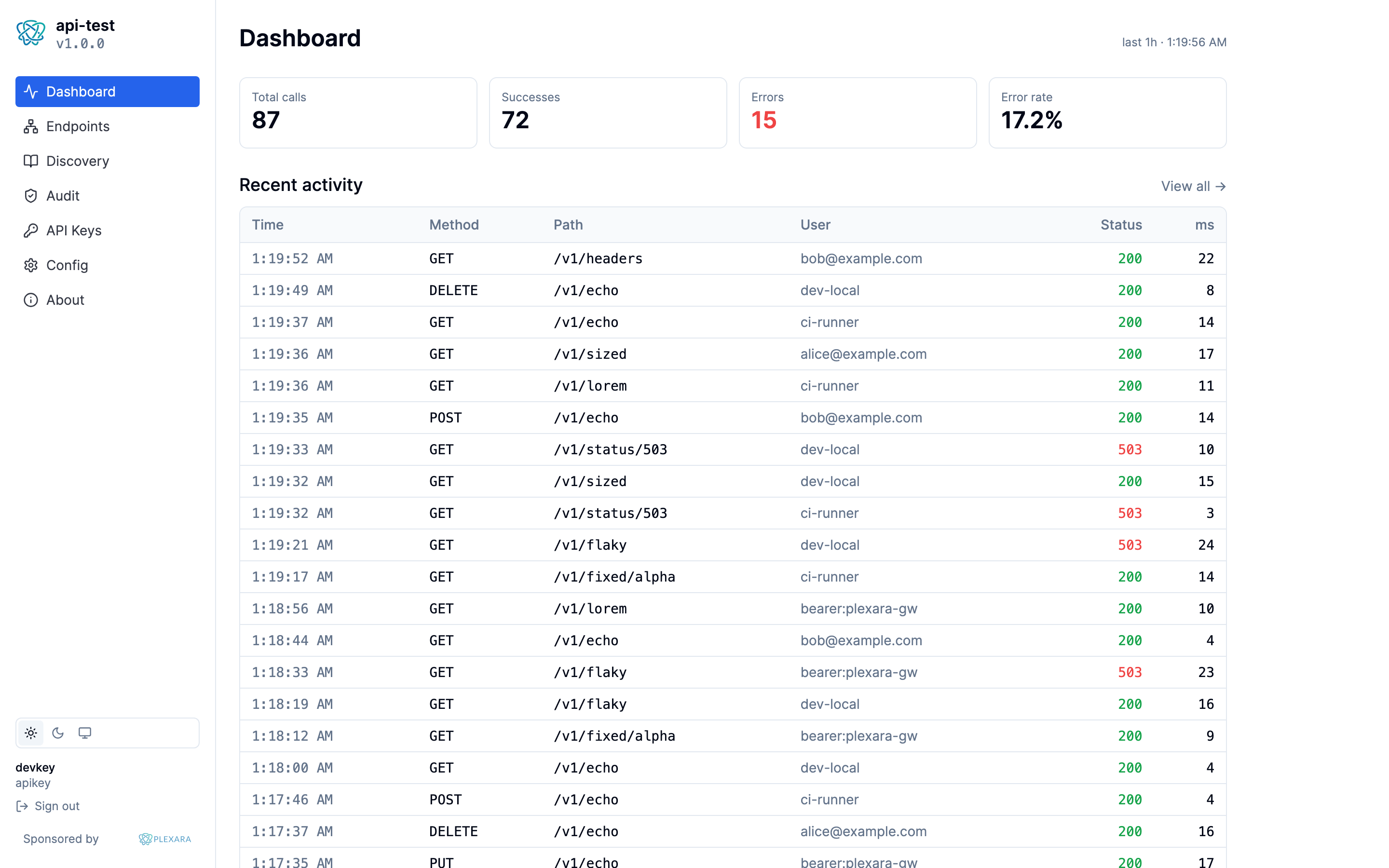Click the Total calls card
The width and height of the screenshot is (1389, 868).
(358, 113)
